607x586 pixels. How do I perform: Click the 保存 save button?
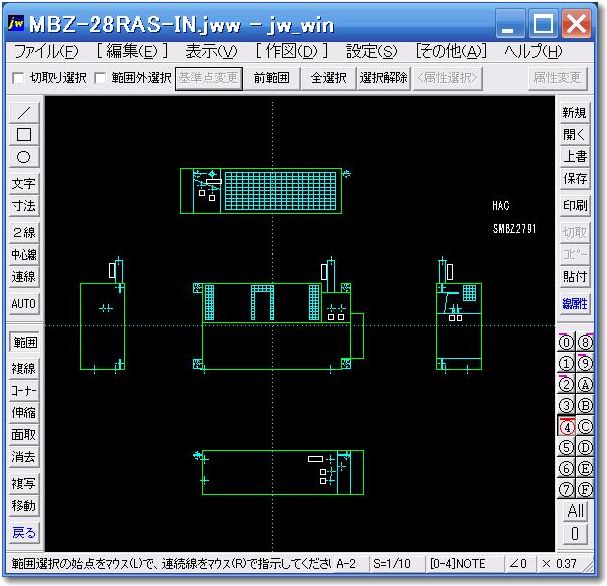[x=575, y=179]
